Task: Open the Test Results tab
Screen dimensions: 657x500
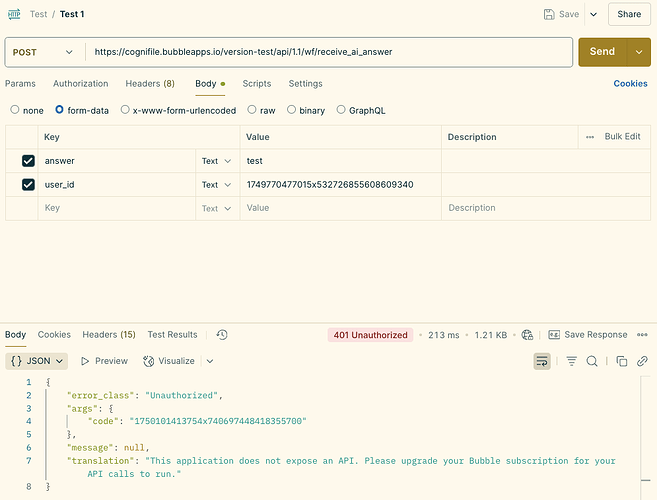Action: (172, 334)
